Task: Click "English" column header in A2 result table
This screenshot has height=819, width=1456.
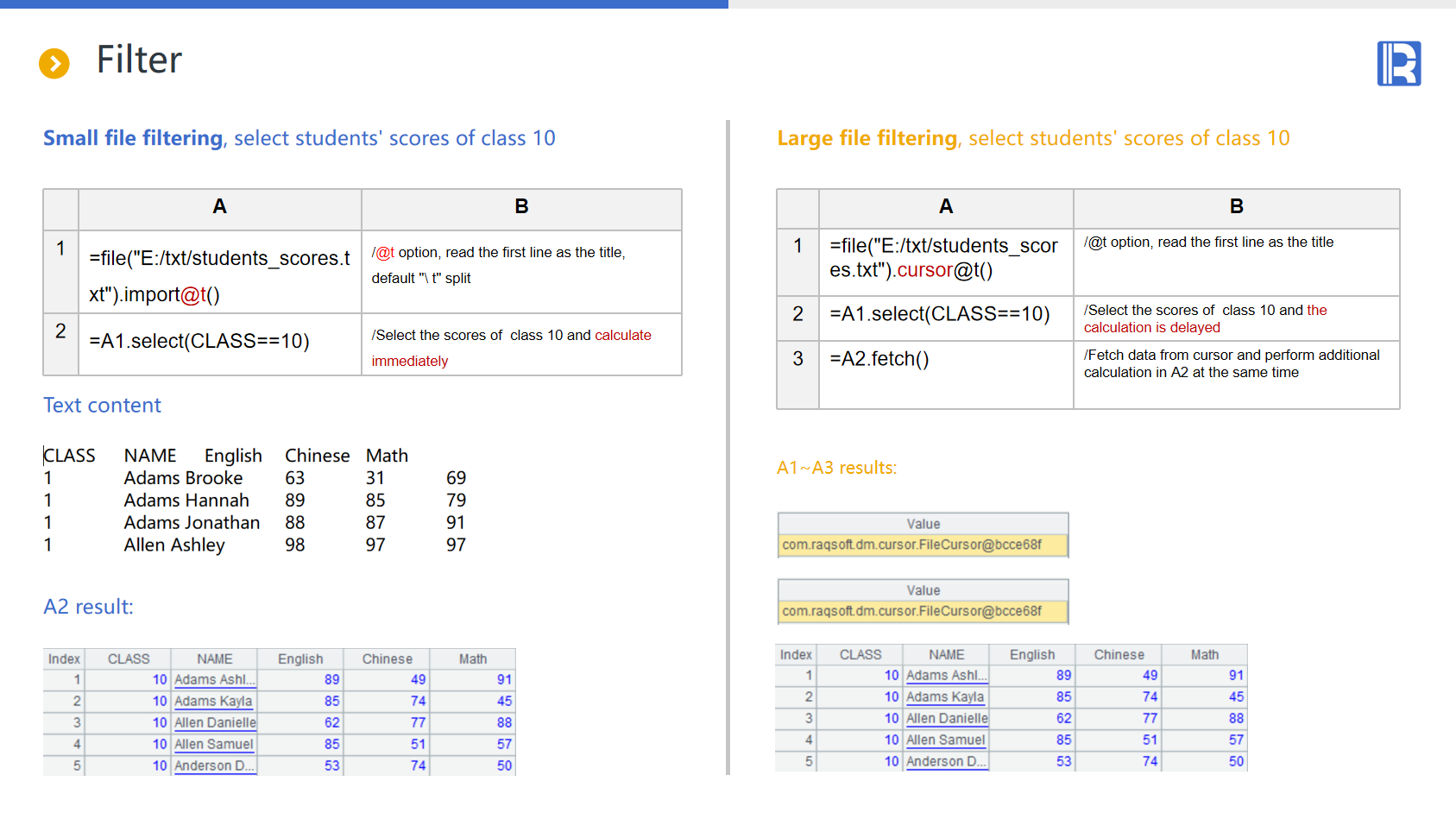Action: pyautogui.click(x=300, y=659)
